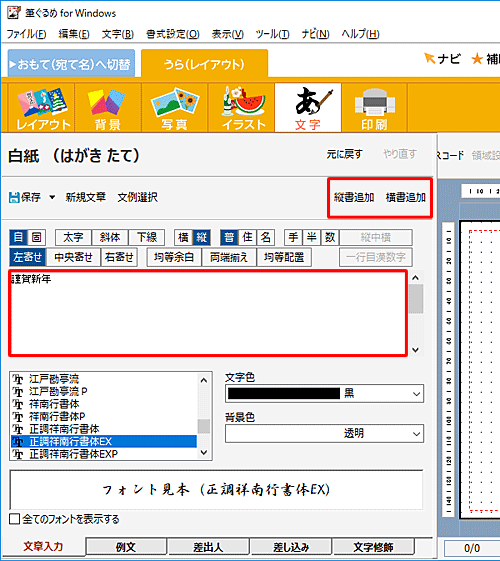Open the ツール(T) menu
This screenshot has height=561, width=500.
pyautogui.click(x=272, y=34)
